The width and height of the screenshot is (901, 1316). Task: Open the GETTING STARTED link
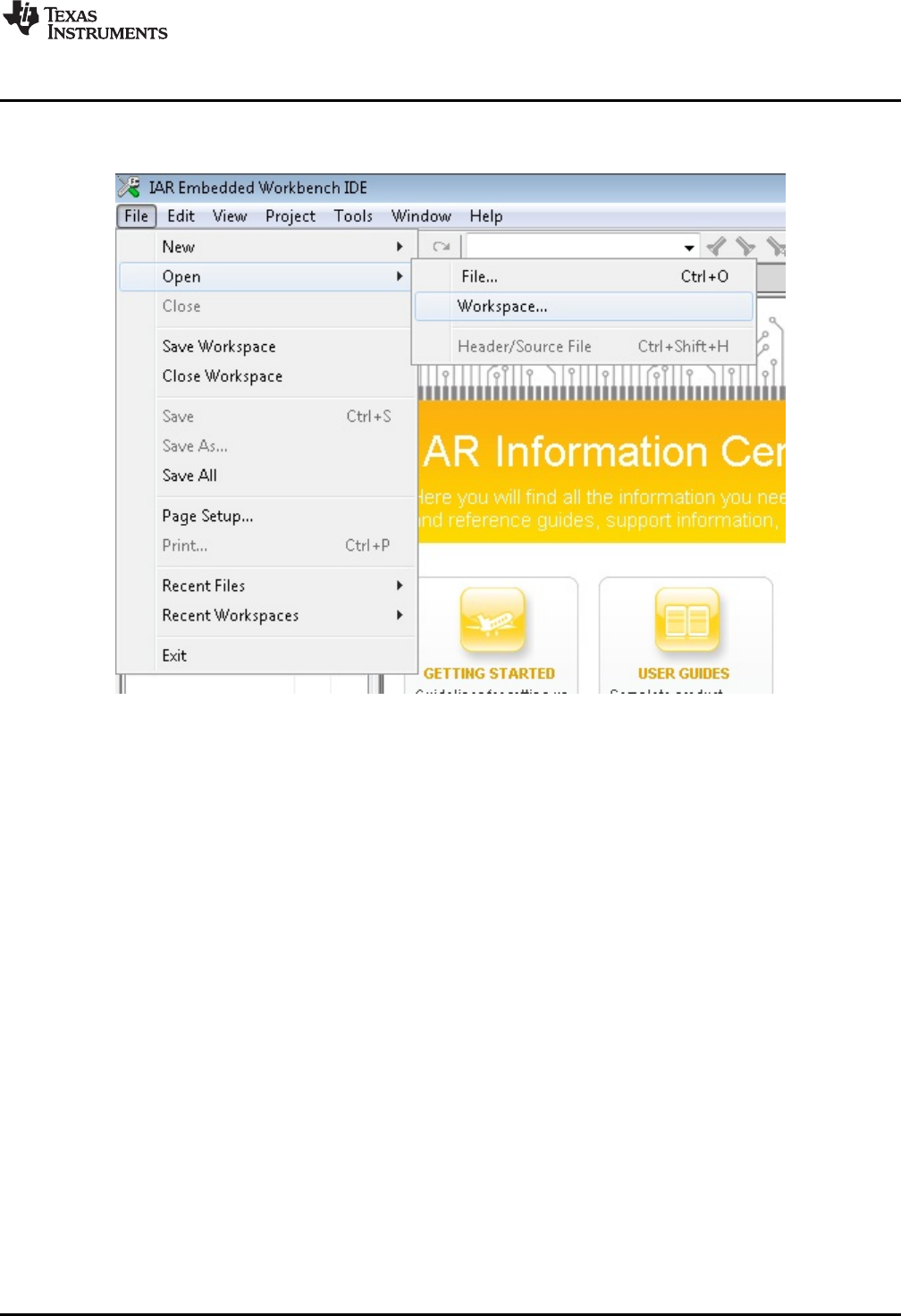coord(489,673)
